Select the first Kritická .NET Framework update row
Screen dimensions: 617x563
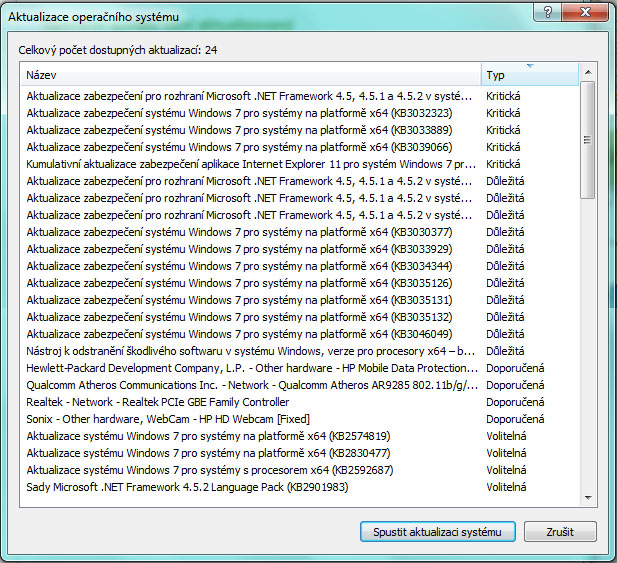300,96
